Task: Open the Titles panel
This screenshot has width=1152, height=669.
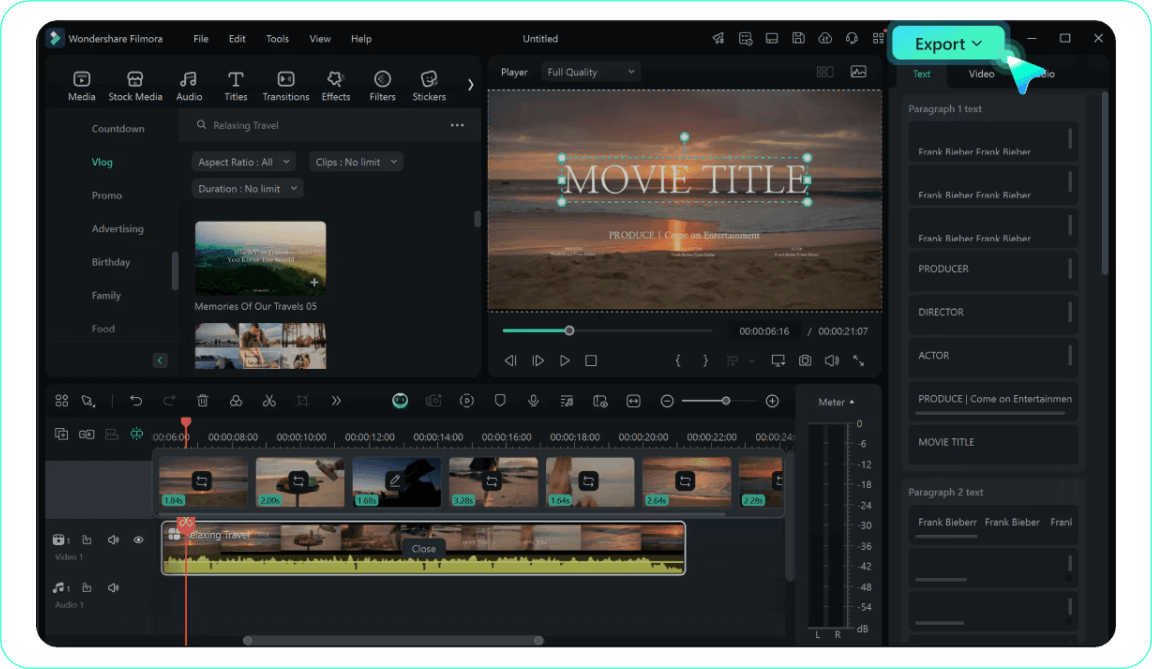Action: point(235,85)
